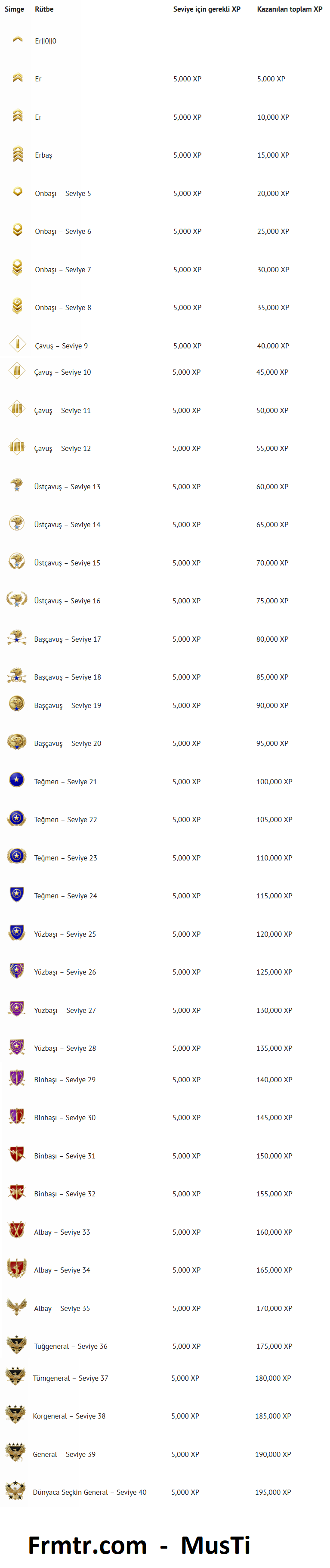
Task: Click the Teğmen – Seviye 24 rank label
Action: click(x=66, y=895)
